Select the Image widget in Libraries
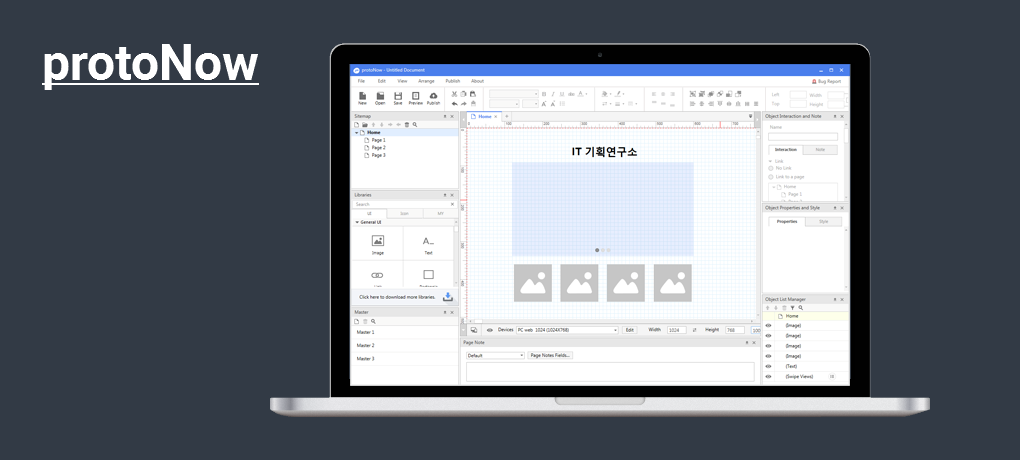 (x=377, y=245)
